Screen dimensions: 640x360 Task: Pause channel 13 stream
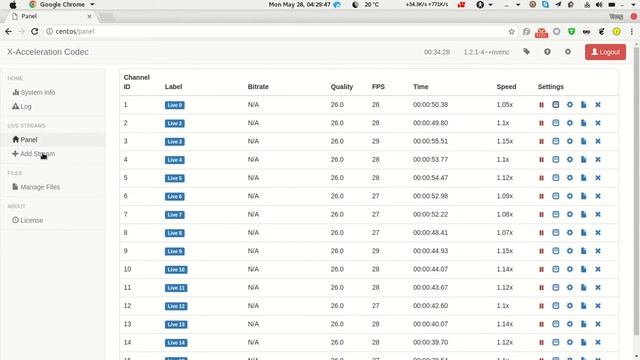[x=541, y=324]
